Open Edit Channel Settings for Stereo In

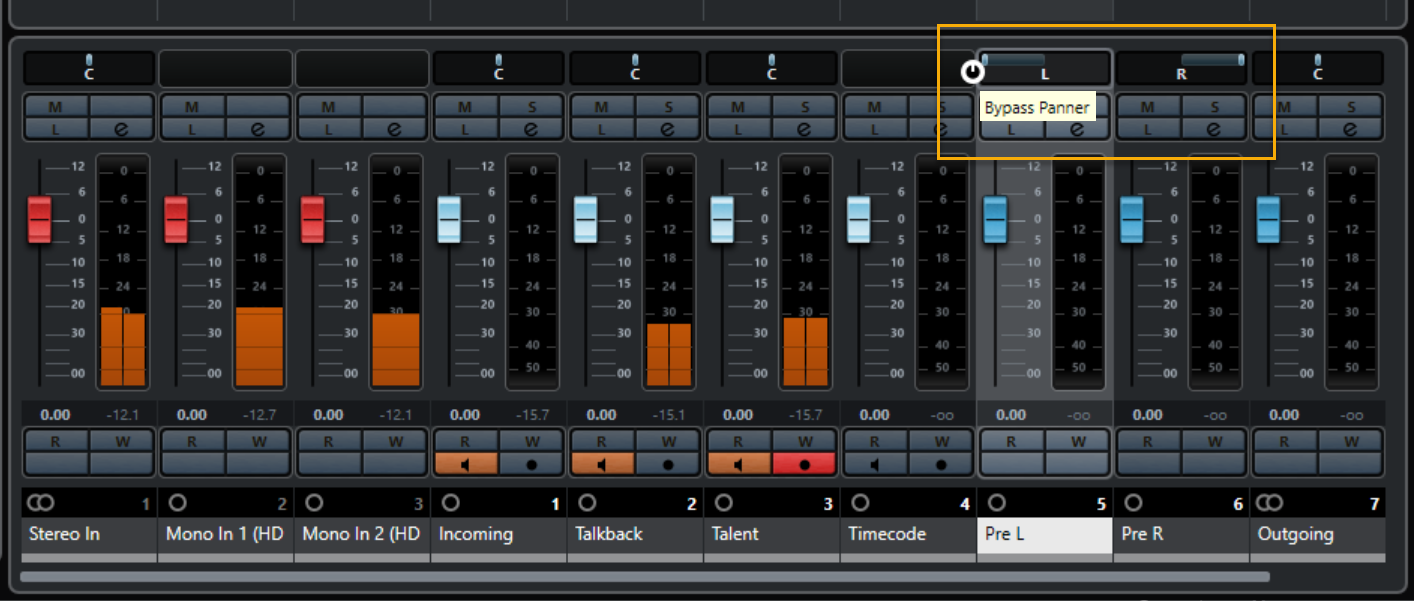pos(121,128)
